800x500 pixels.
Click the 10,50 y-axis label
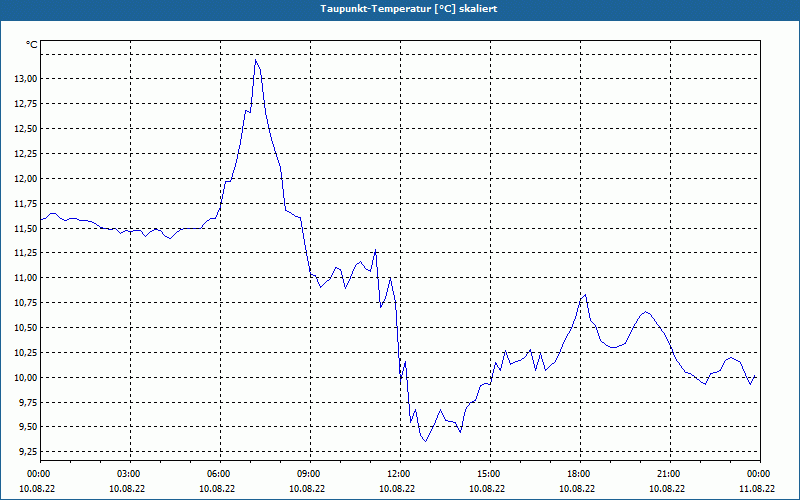tap(26, 328)
